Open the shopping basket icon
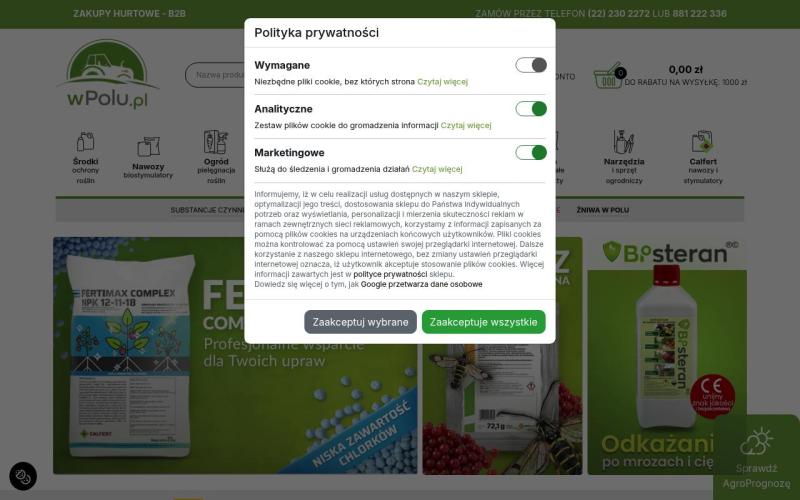This screenshot has height=500, width=800. [609, 76]
